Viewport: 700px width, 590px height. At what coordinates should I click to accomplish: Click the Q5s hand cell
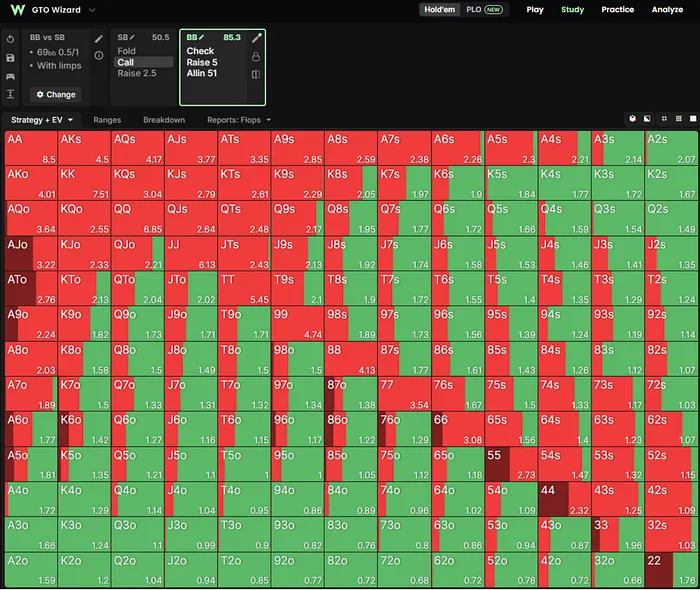pyautogui.click(x=511, y=218)
